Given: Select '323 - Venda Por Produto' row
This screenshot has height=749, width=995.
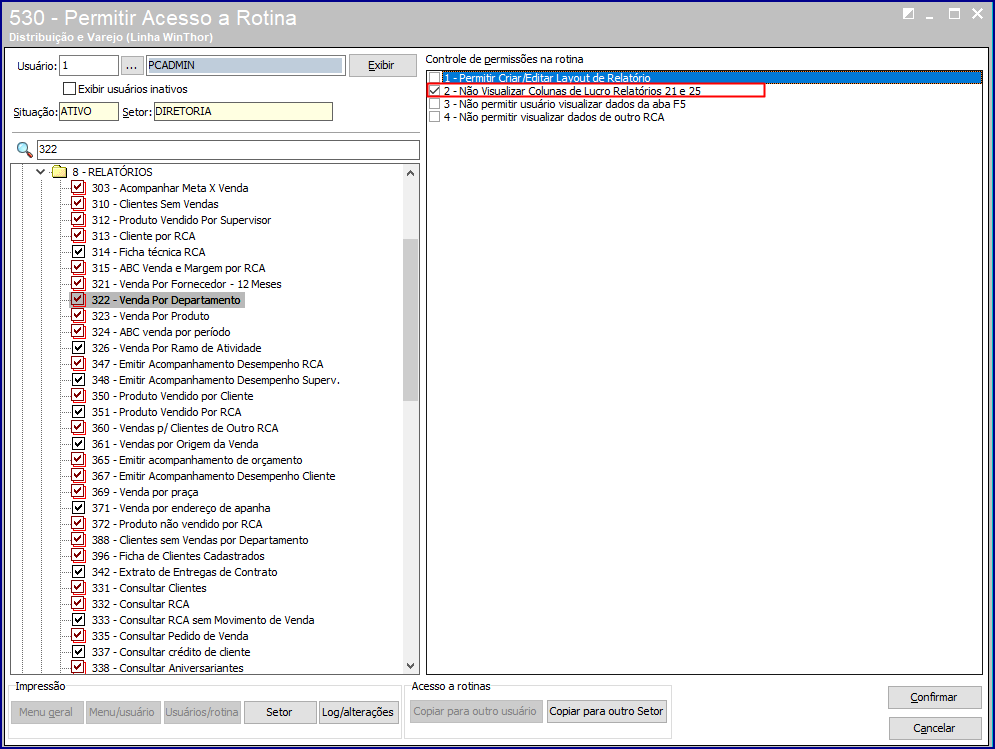Looking at the screenshot, I should coord(150,316).
